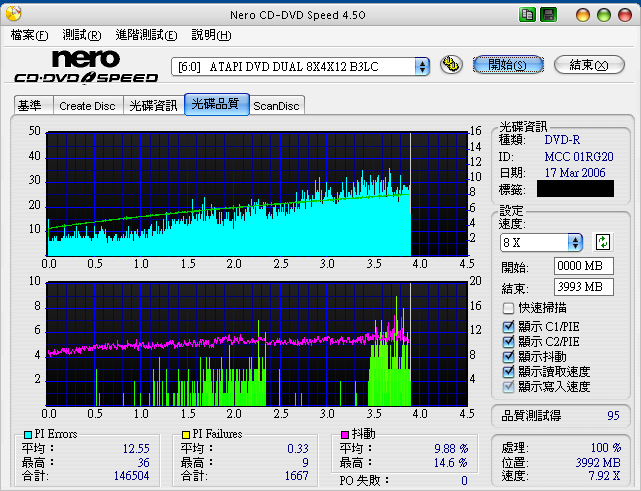Viewport: 641px width, 491px height.
Task: Click the quality score 95
Action: point(613,416)
